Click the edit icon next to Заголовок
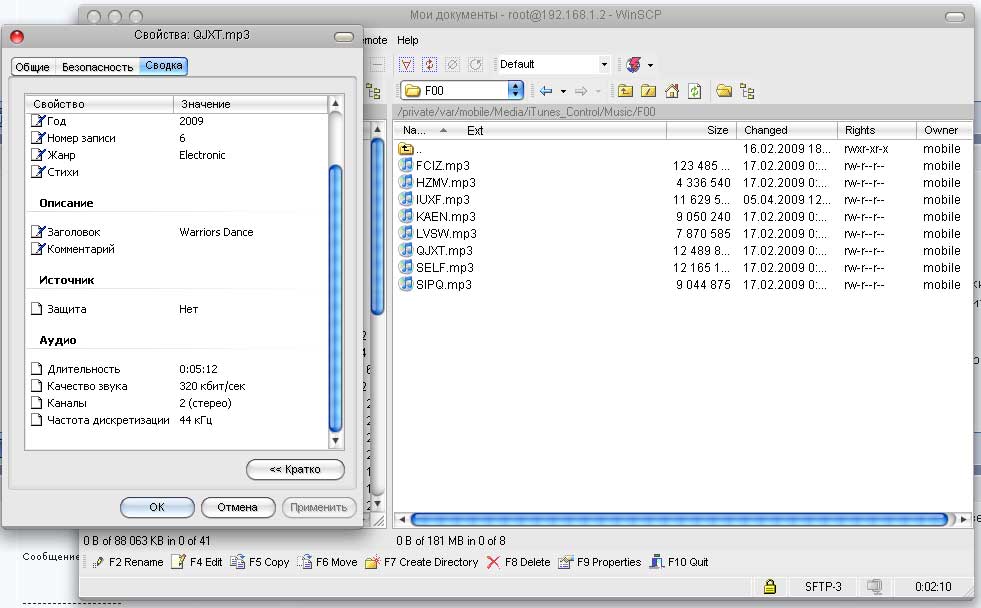 [38, 231]
